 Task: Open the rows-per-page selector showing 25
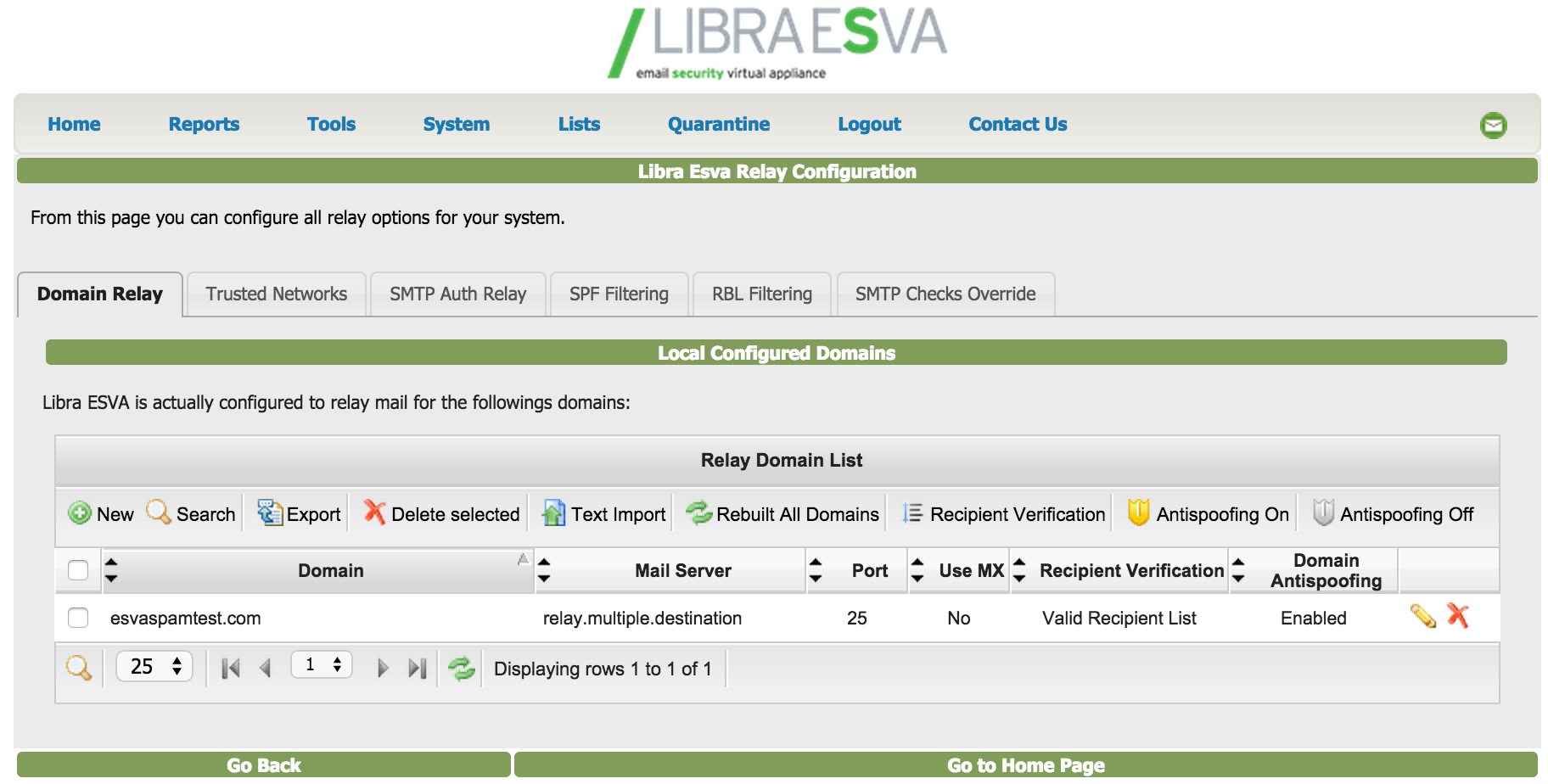click(153, 667)
